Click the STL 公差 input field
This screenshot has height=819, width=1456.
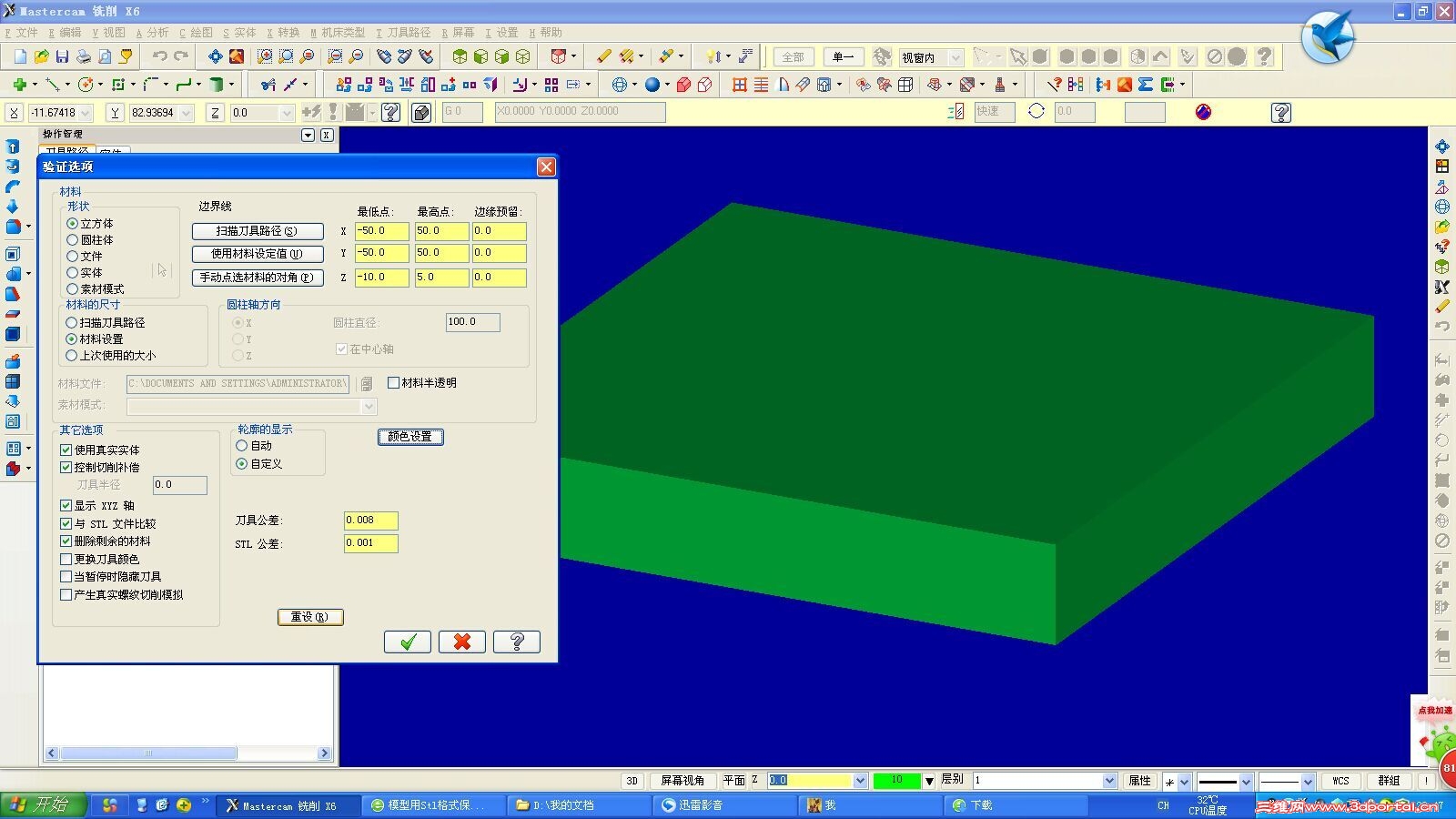pos(370,543)
